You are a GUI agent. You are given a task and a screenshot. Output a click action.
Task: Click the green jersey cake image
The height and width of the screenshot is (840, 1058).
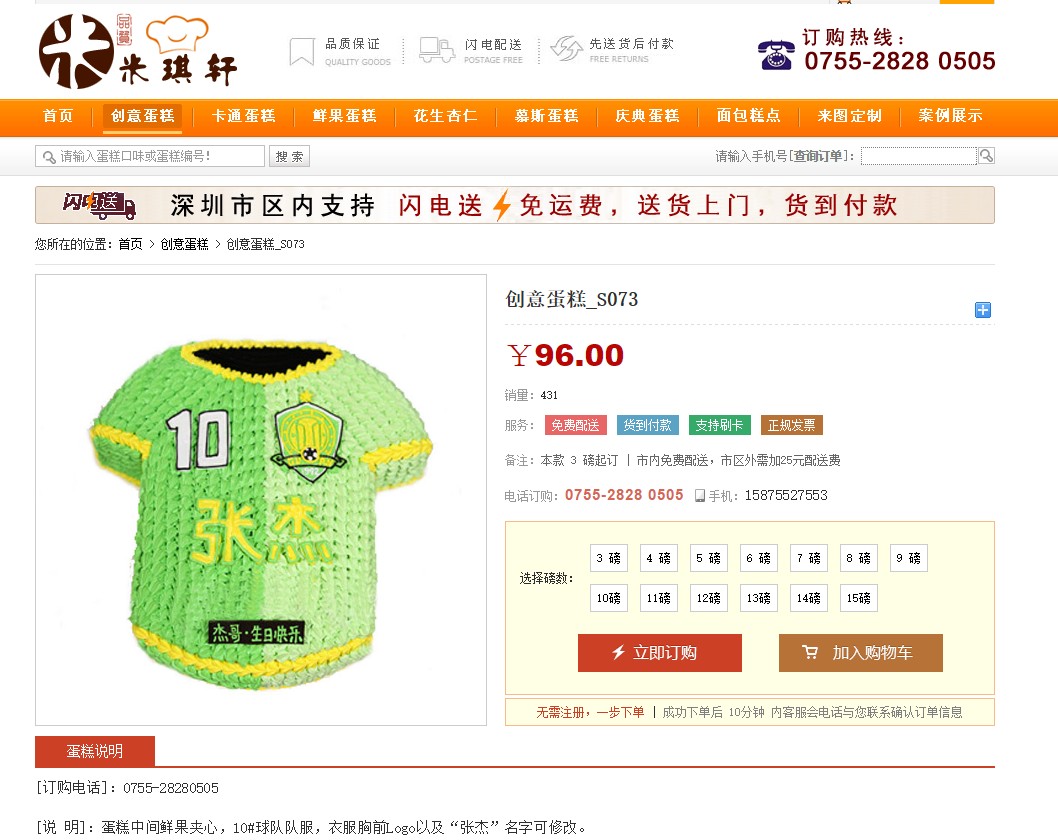[261, 500]
